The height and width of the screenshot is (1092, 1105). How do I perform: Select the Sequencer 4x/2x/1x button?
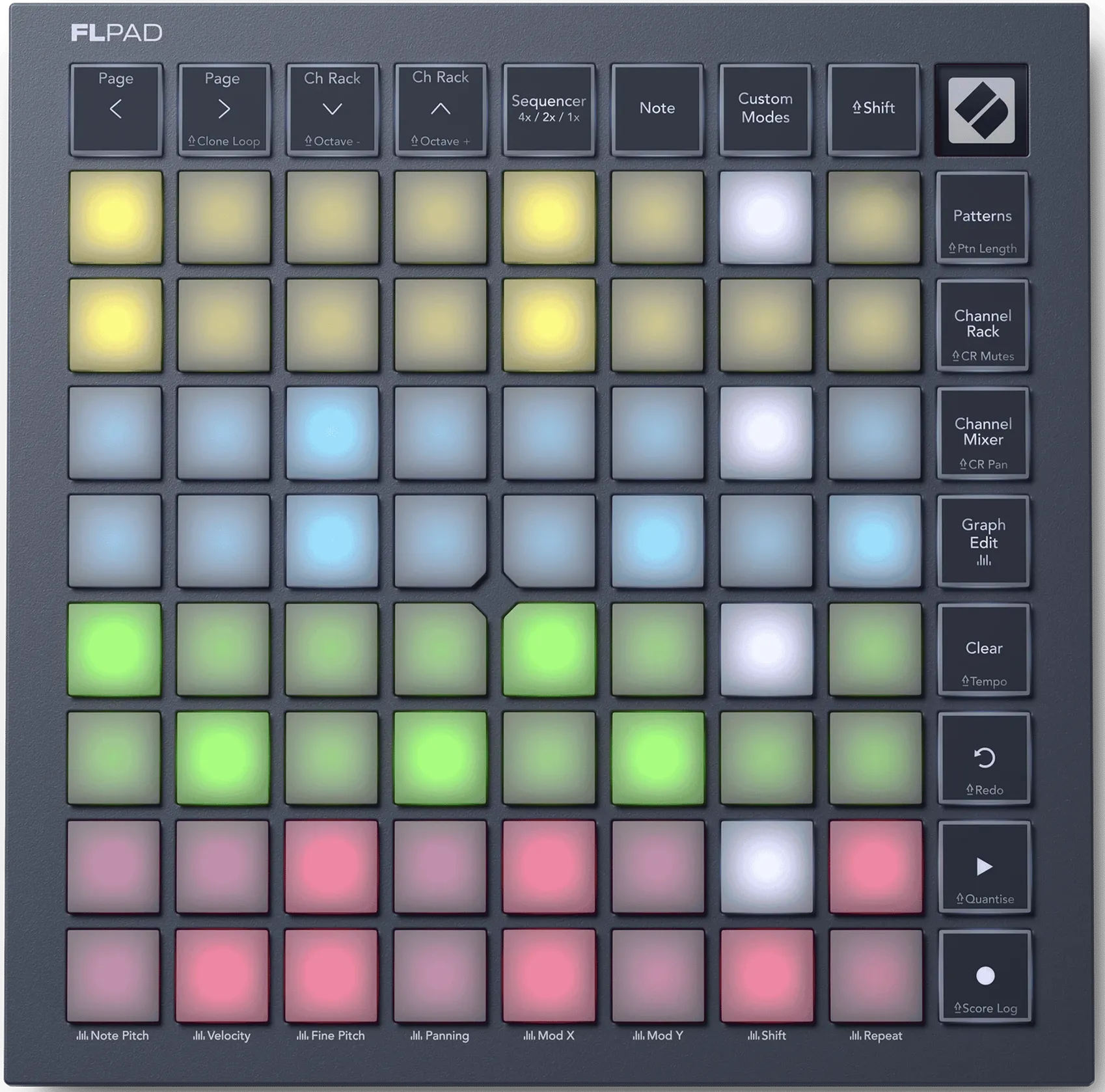549,109
